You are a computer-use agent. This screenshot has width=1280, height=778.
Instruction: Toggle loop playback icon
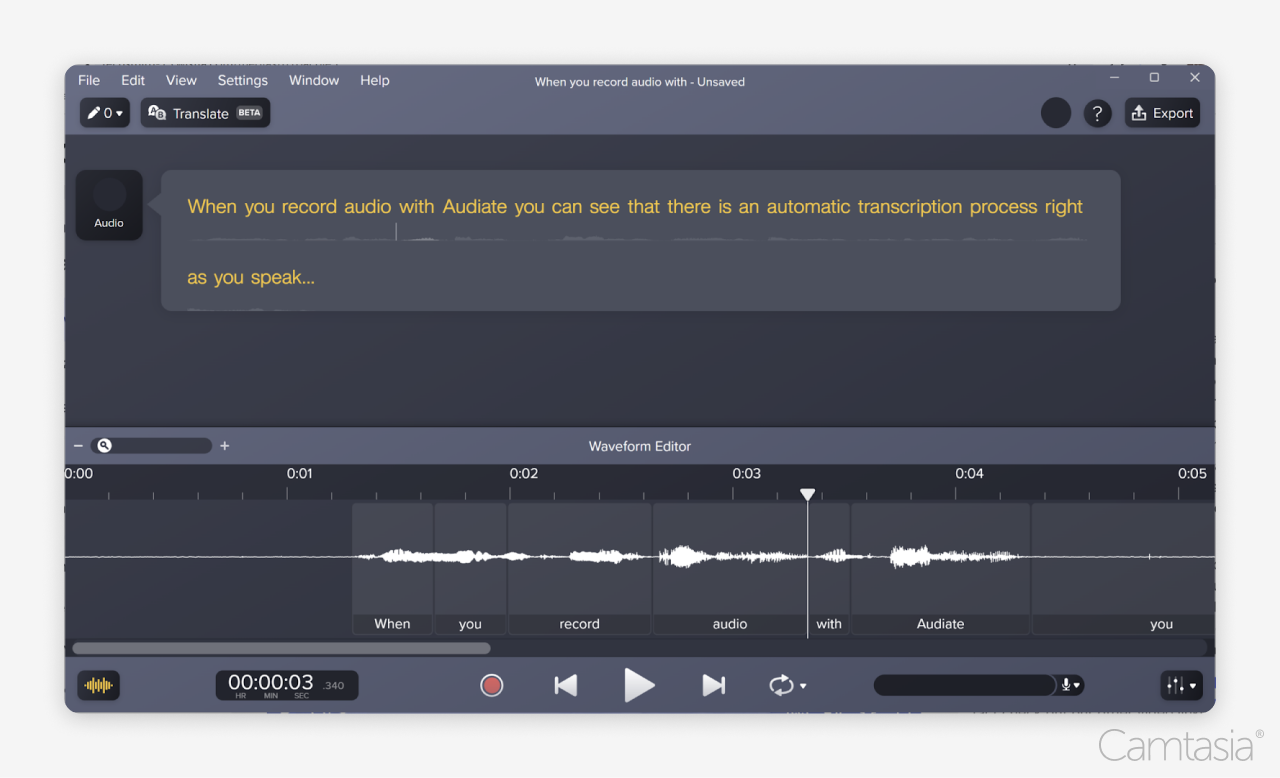(781, 685)
